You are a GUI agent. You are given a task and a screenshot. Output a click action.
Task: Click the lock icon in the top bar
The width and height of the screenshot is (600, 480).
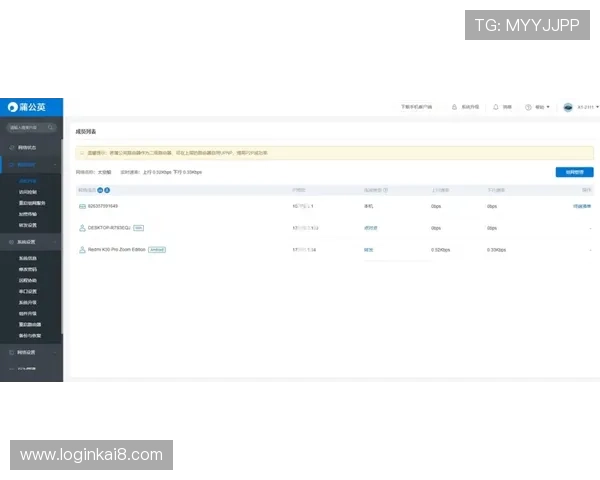454,106
